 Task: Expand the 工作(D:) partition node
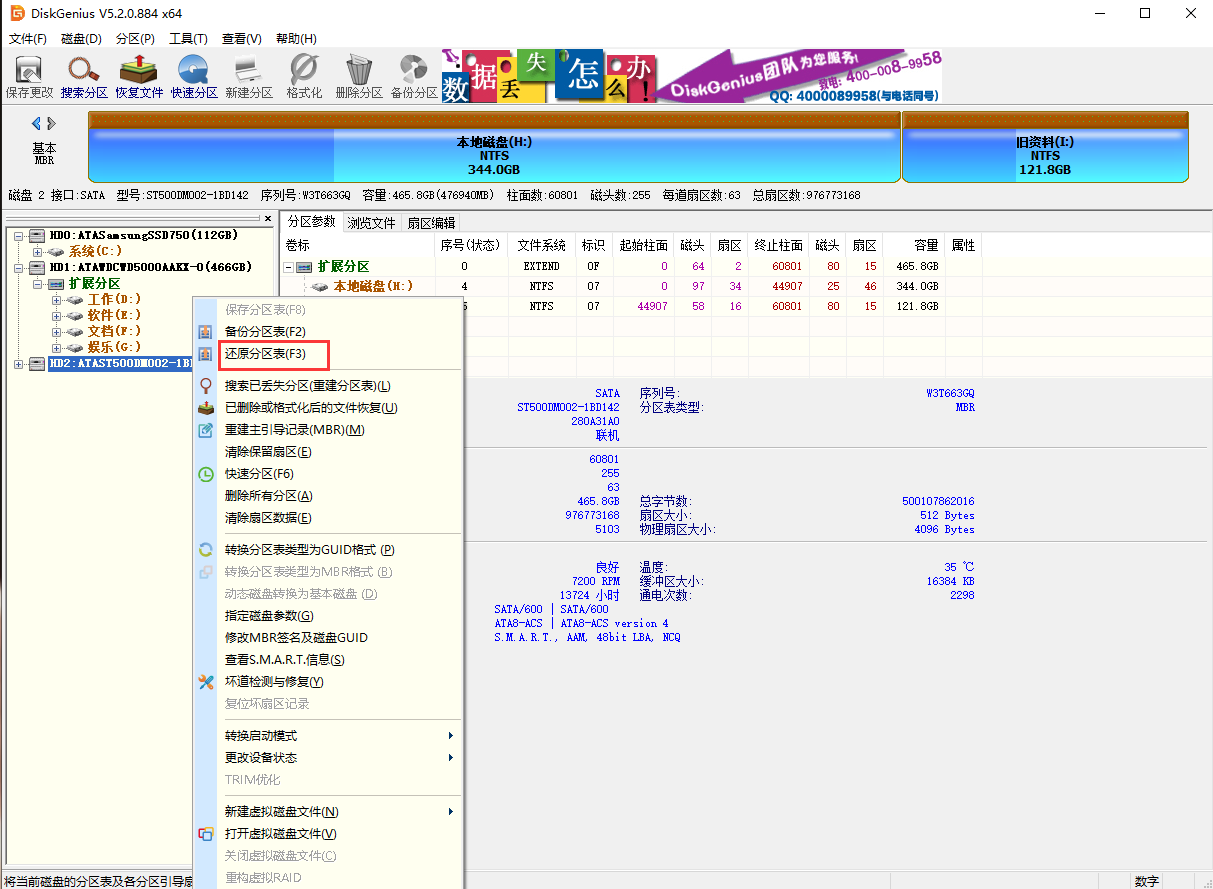pos(57,300)
